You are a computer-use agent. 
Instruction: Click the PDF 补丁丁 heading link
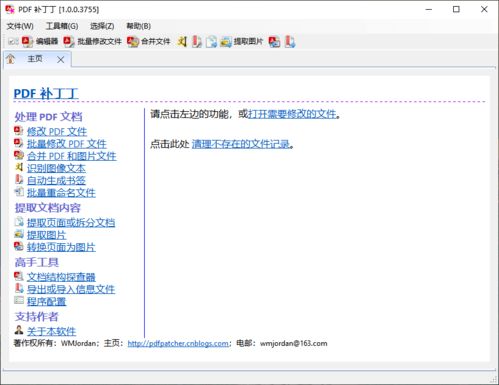pos(46,93)
